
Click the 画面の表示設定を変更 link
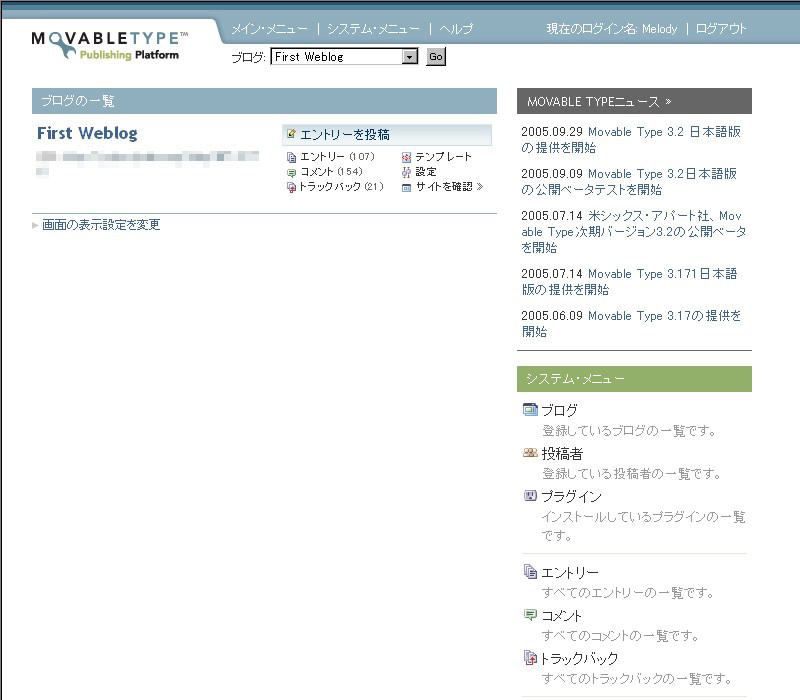click(x=101, y=224)
